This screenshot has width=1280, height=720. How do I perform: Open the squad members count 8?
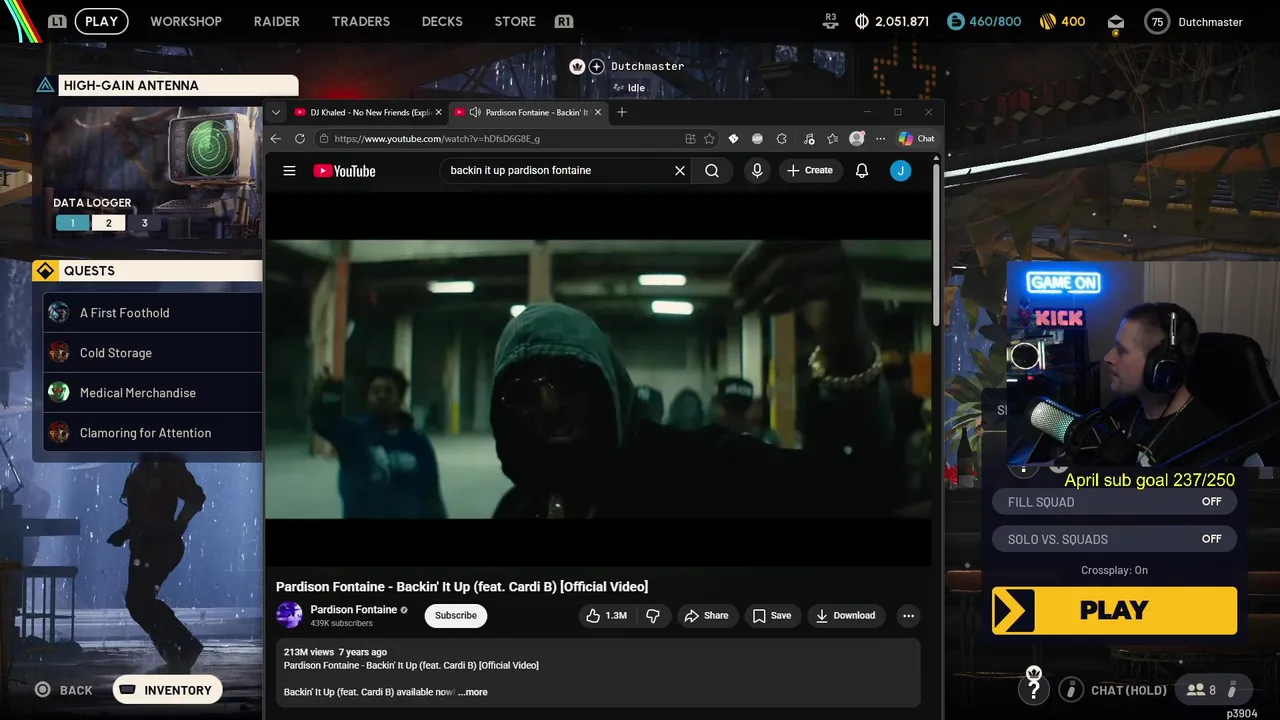pyautogui.click(x=1201, y=690)
